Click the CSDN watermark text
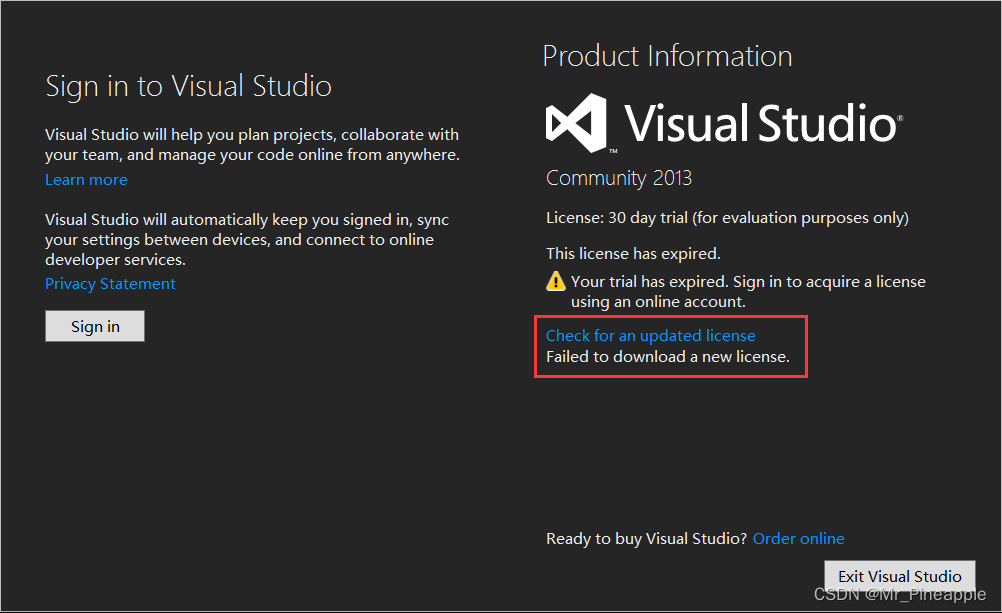Image resolution: width=1002 pixels, height=613 pixels. tap(900, 593)
